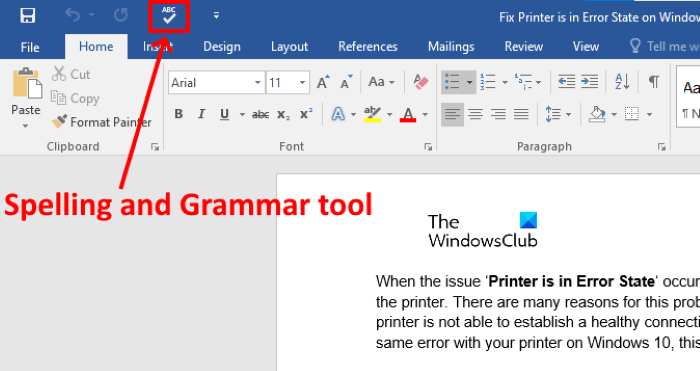The image size is (700, 371).
Task: Toggle Superscript formatting
Action: pos(306,114)
